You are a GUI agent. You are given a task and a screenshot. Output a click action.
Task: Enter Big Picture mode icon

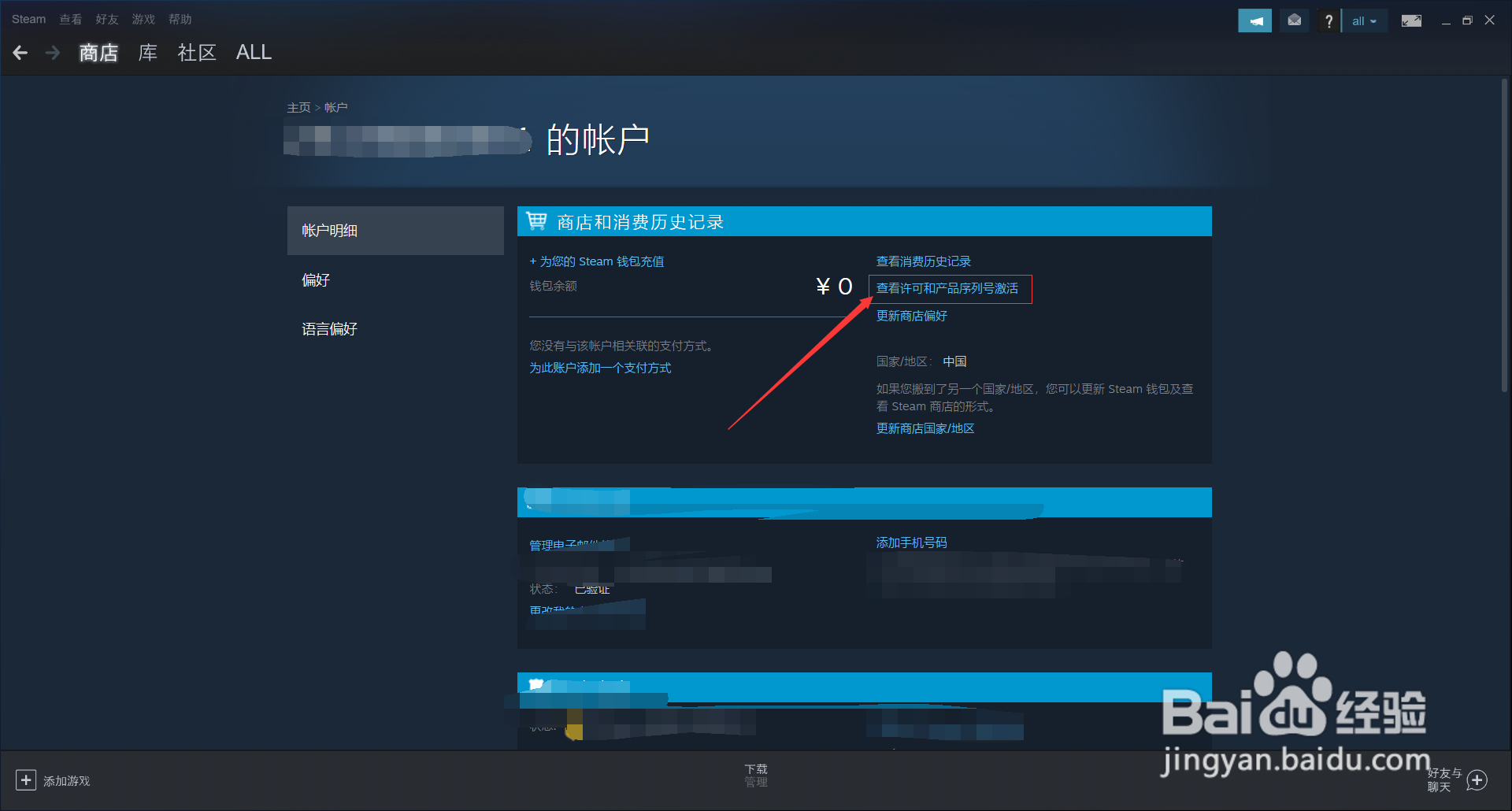tap(1410, 20)
